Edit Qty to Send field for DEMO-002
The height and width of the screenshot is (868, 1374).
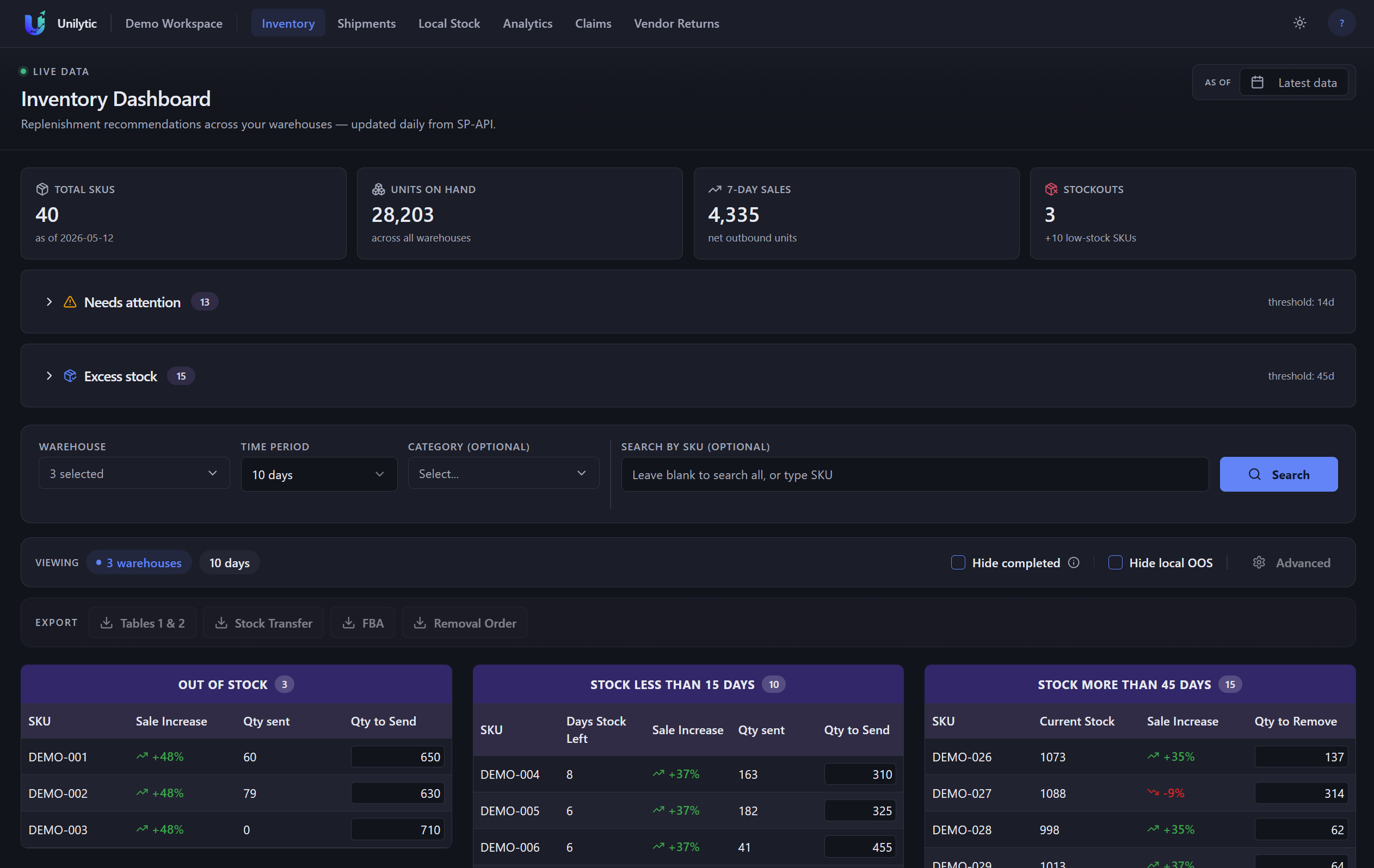click(397, 793)
